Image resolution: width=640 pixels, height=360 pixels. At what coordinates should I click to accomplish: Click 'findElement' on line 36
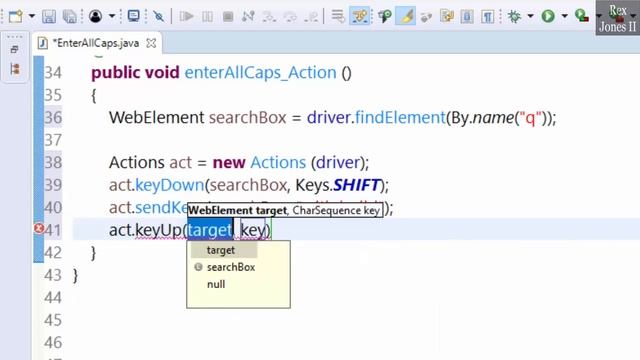click(400, 118)
